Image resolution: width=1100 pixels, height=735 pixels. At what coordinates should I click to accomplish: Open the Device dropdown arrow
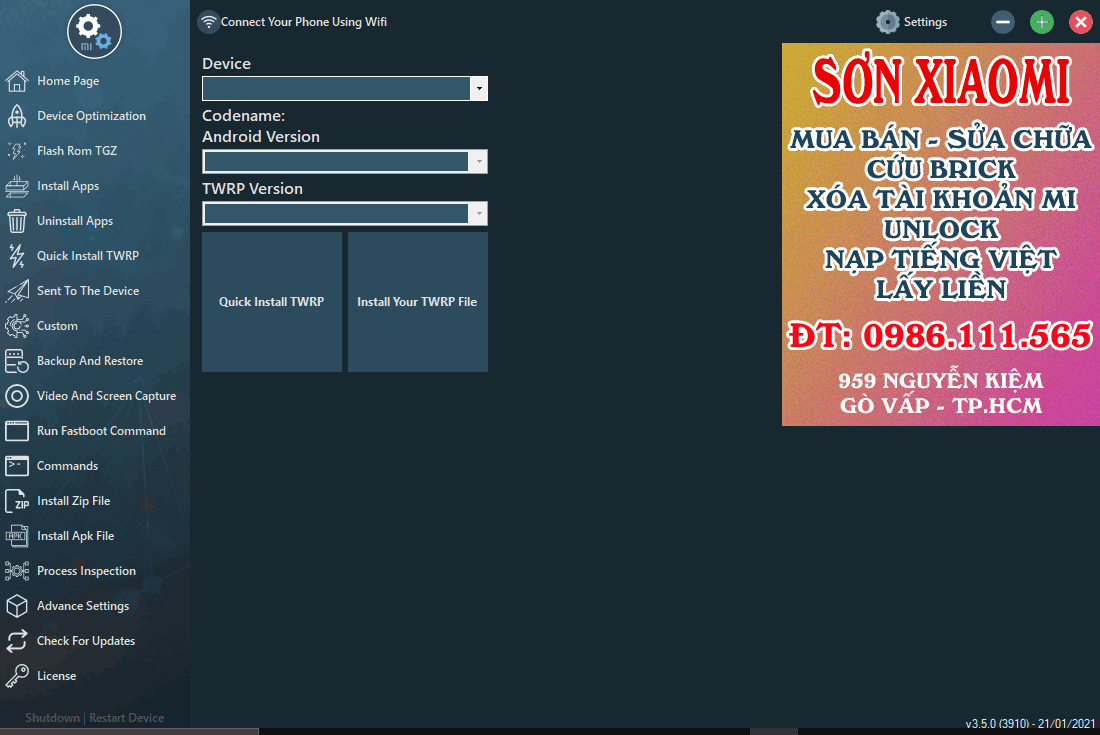[479, 88]
